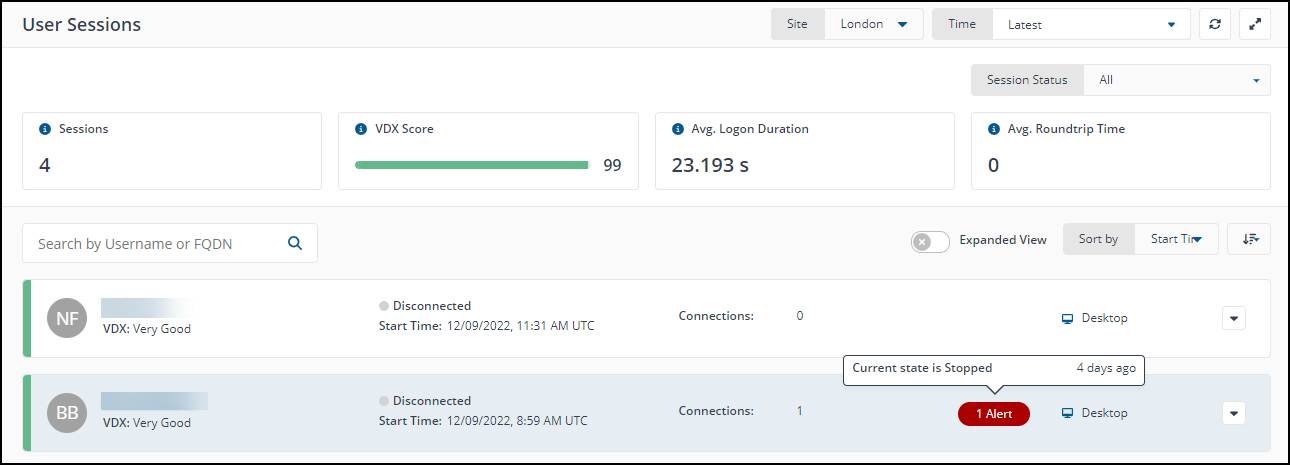Viewport: 1290px width, 465px height.
Task: Click the refresh icon in header
Action: click(x=1215, y=24)
